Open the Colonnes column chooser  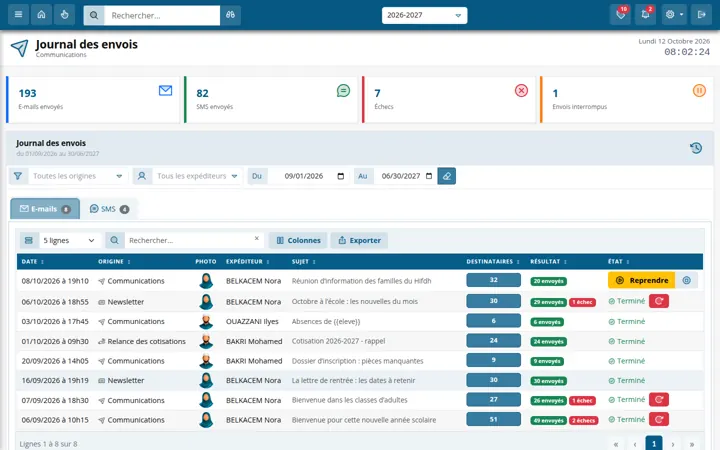click(x=298, y=240)
